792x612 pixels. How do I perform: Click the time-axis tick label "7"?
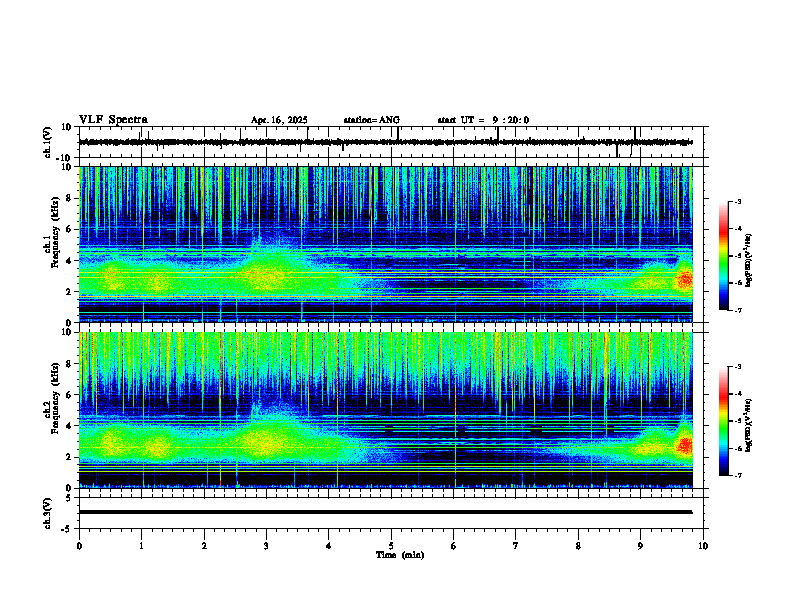coord(516,546)
